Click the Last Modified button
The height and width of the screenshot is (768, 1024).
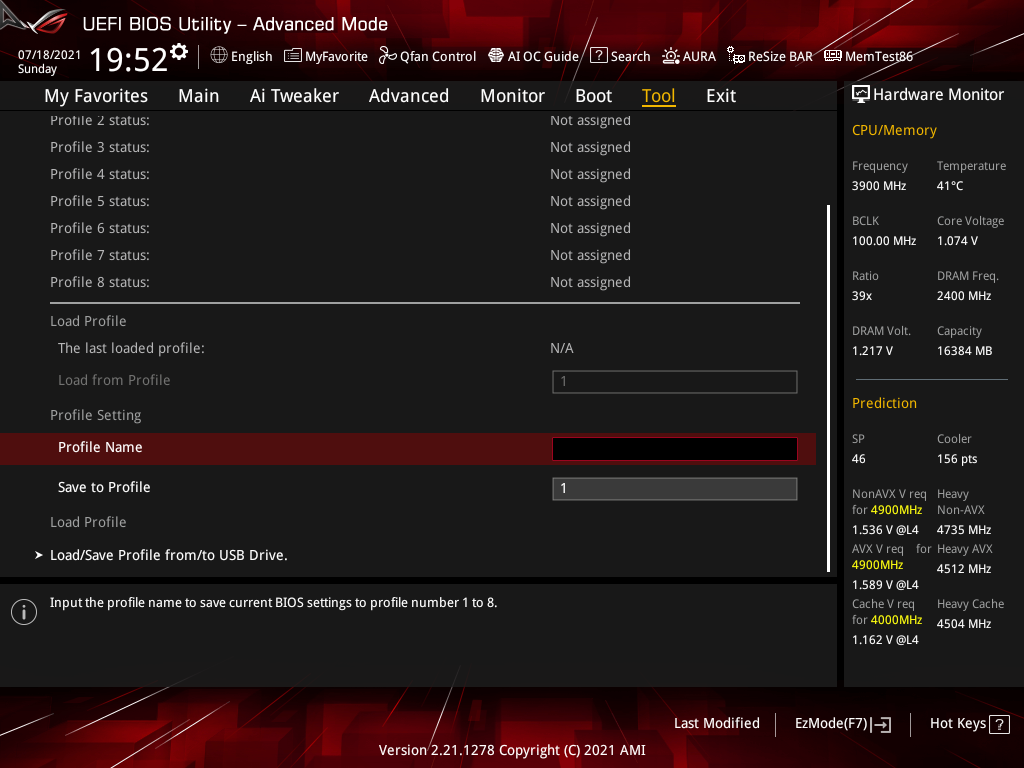click(x=716, y=723)
